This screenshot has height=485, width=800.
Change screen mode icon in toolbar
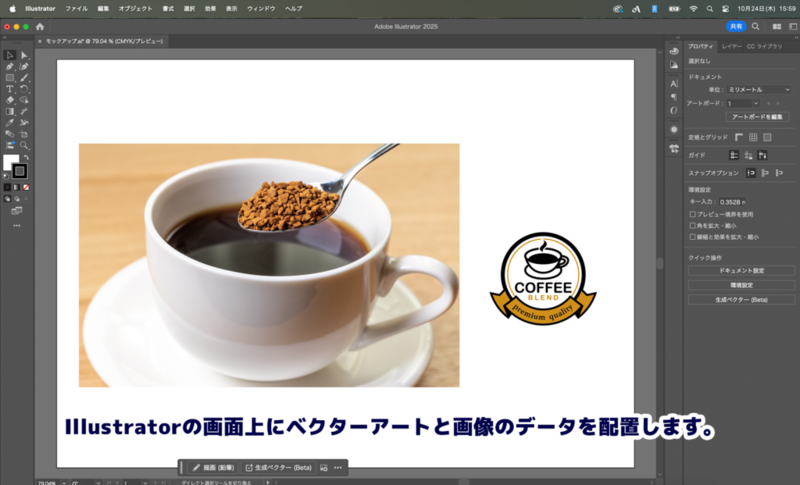pyautogui.click(x=17, y=211)
